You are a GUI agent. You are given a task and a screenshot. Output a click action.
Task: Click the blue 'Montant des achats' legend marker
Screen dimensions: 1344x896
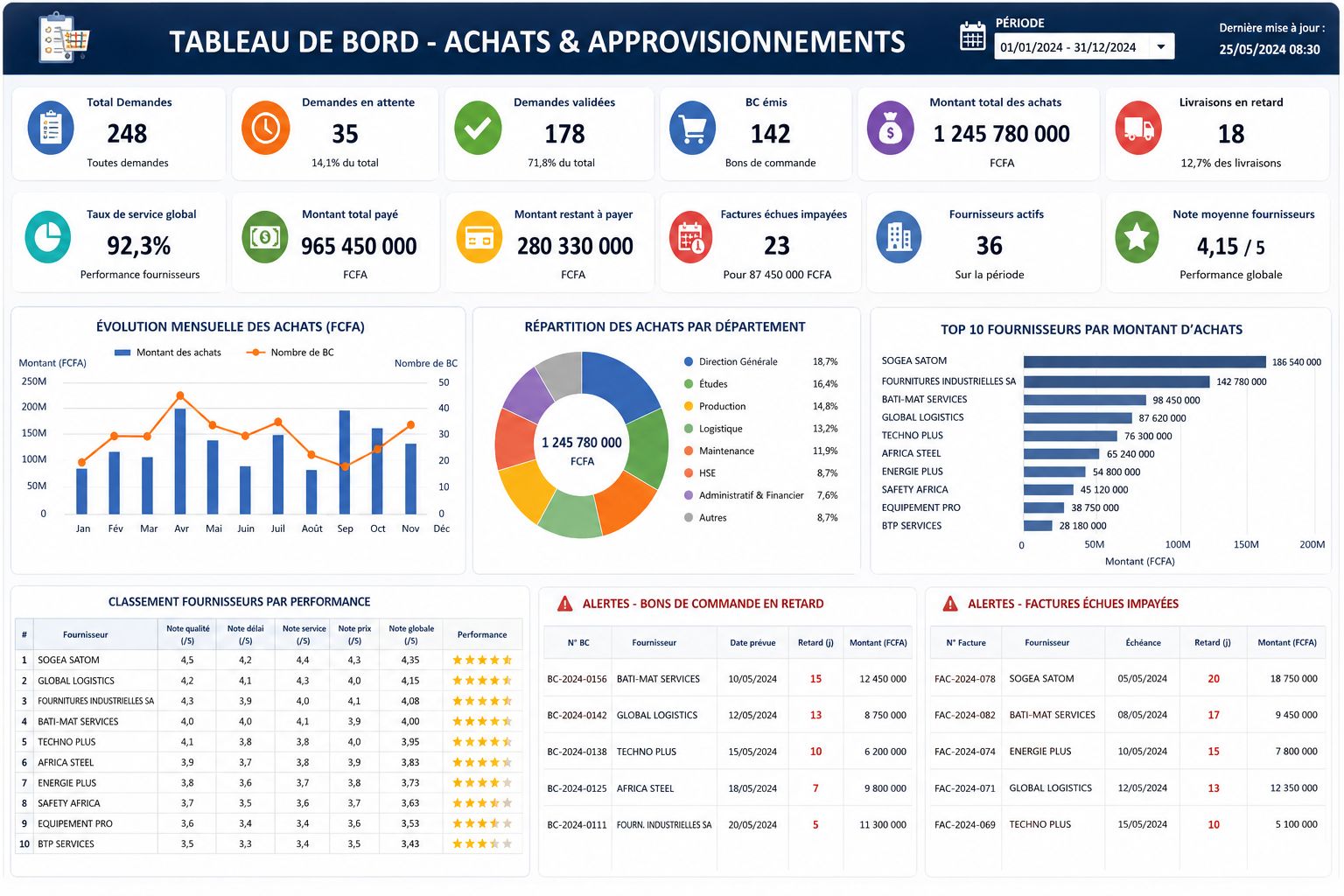click(x=122, y=353)
